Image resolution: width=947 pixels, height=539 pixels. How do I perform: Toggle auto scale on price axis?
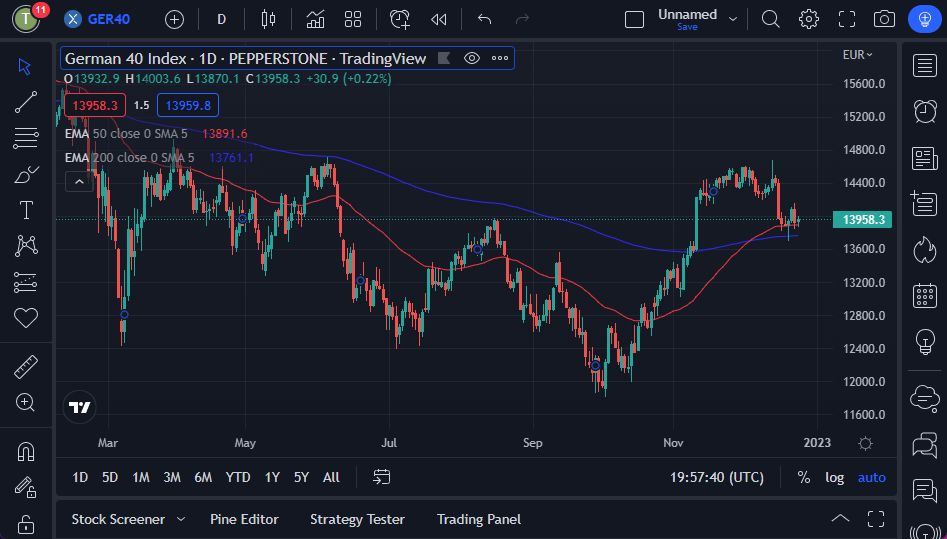[x=871, y=477]
